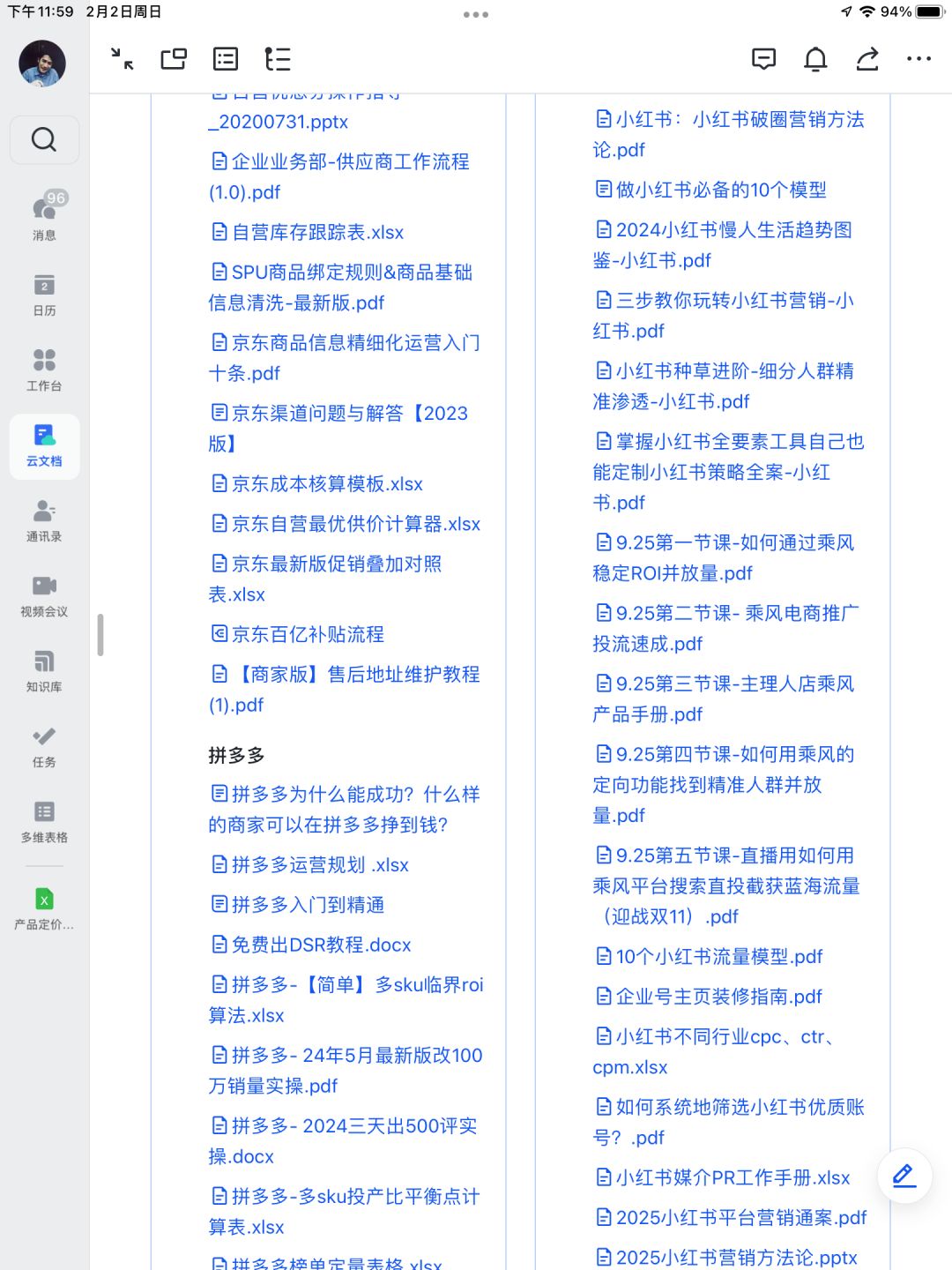Image resolution: width=952 pixels, height=1270 pixels.
Task: Open the more options ellipsis menu
Action: (919, 59)
